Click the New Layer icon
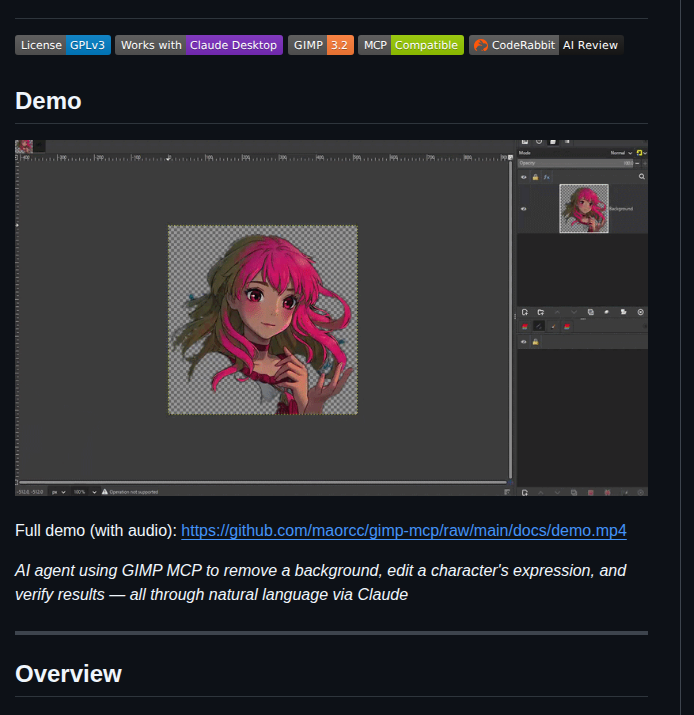The width and height of the screenshot is (694, 715). coord(525,312)
